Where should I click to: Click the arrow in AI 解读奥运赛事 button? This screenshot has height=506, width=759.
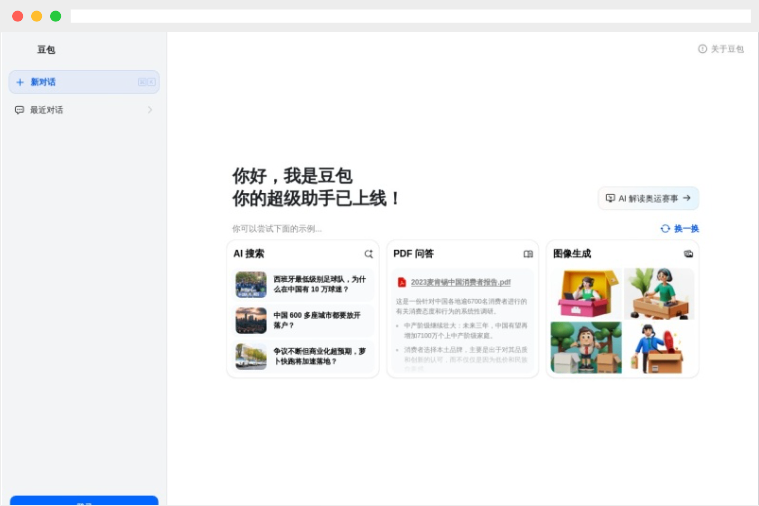pos(686,198)
